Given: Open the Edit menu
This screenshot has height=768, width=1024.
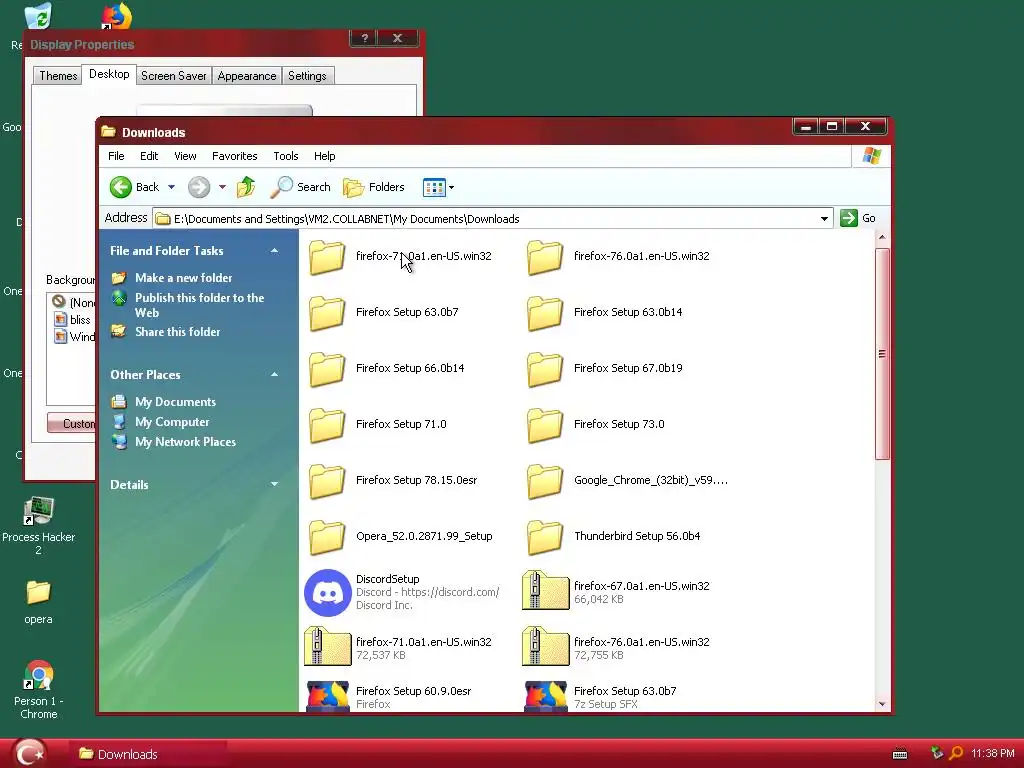Looking at the screenshot, I should 149,156.
